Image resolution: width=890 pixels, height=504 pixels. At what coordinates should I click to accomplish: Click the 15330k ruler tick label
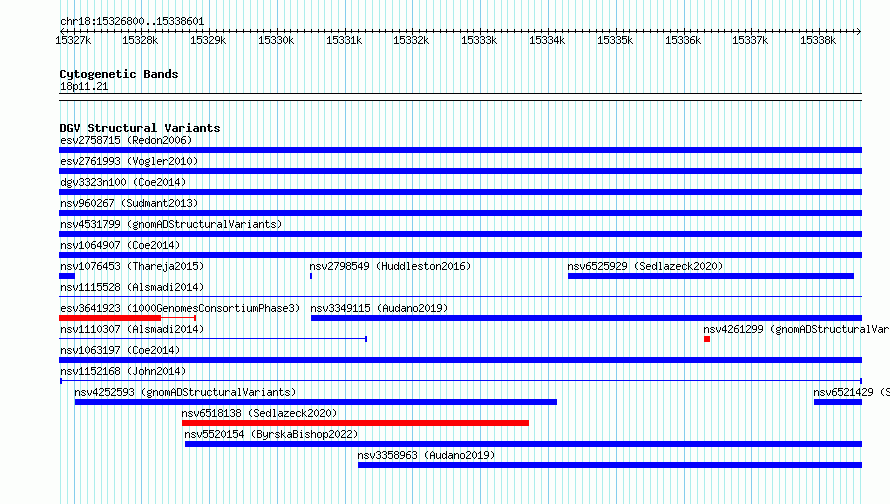click(276, 40)
